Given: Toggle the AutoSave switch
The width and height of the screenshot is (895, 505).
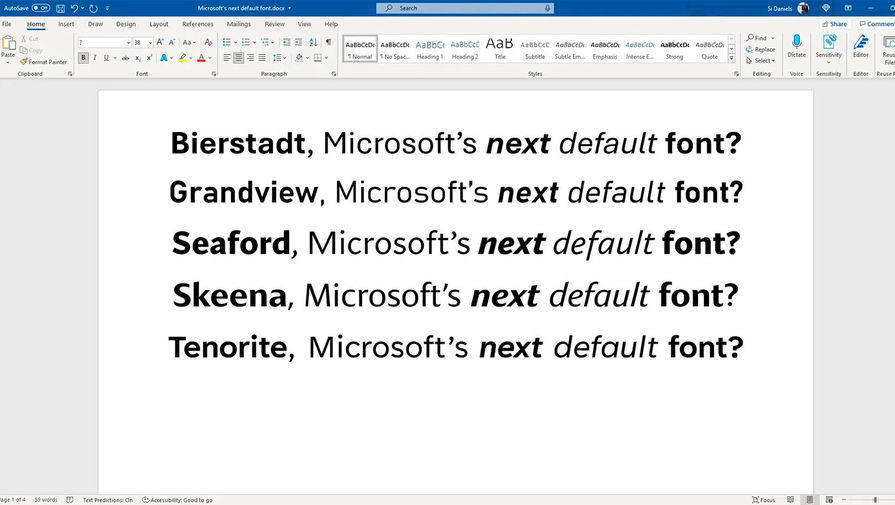Looking at the screenshot, I should point(41,8).
